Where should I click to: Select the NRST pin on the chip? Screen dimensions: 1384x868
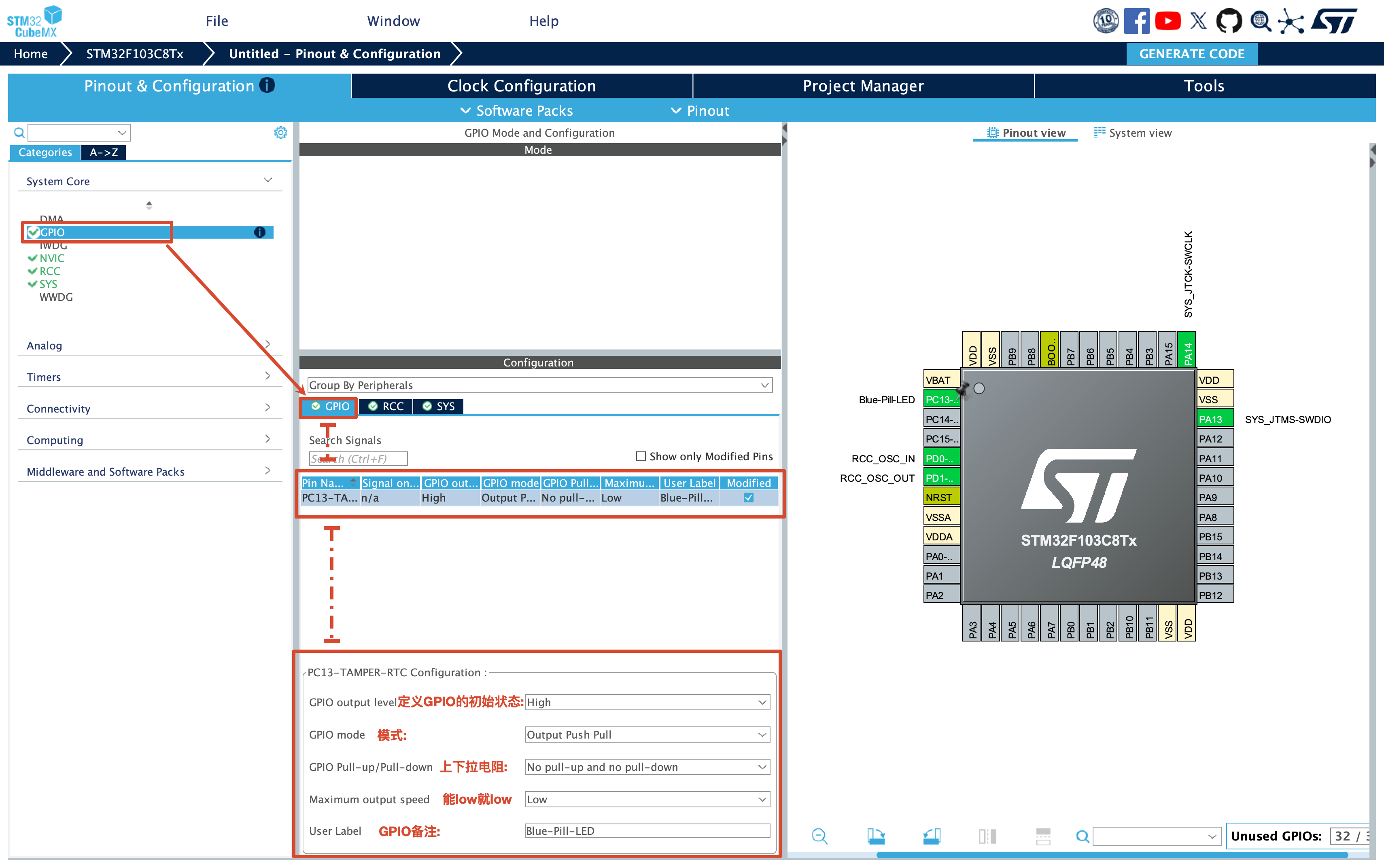[941, 497]
